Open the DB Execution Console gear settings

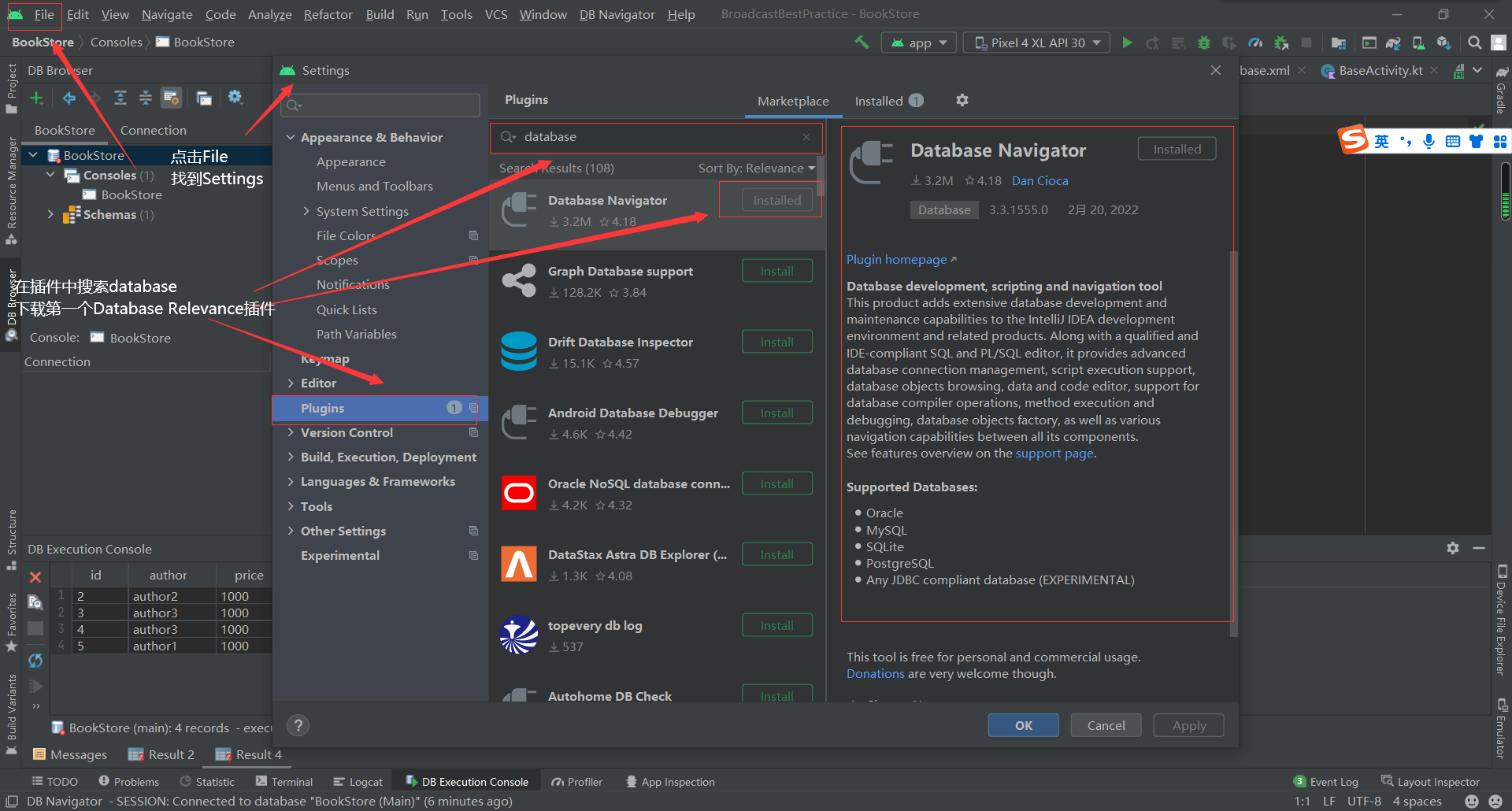click(1453, 548)
